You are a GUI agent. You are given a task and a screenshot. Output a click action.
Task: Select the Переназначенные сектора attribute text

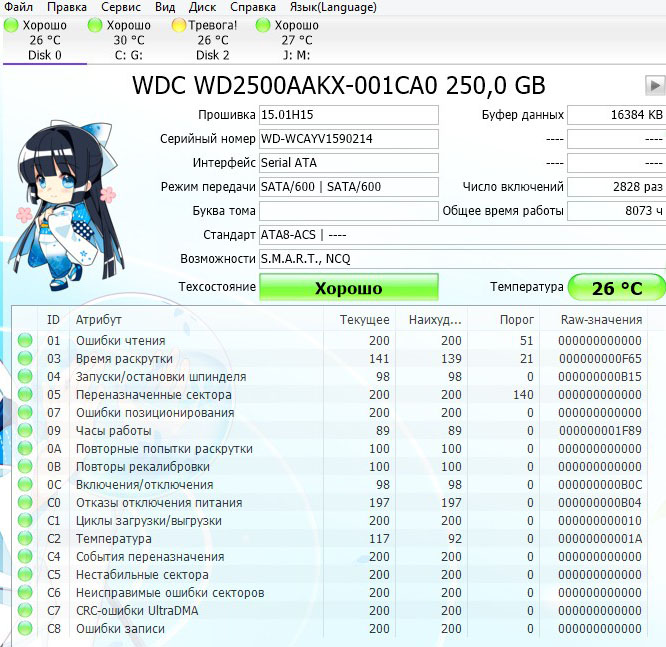click(x=154, y=395)
